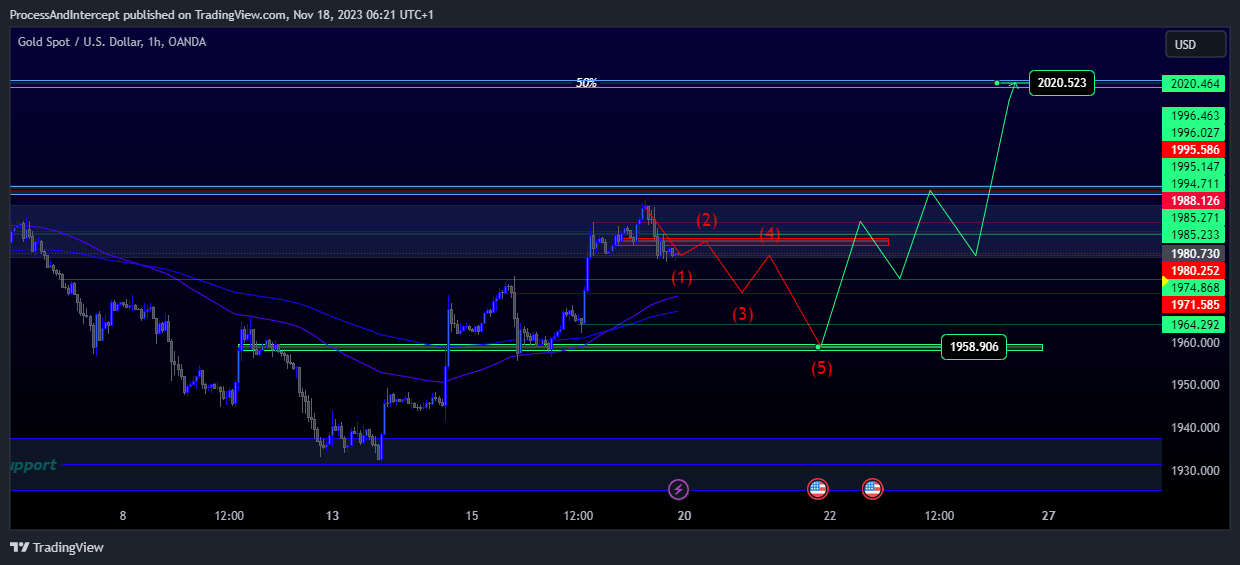Click date label 15 on time axis
1240x565 pixels.
472,516
